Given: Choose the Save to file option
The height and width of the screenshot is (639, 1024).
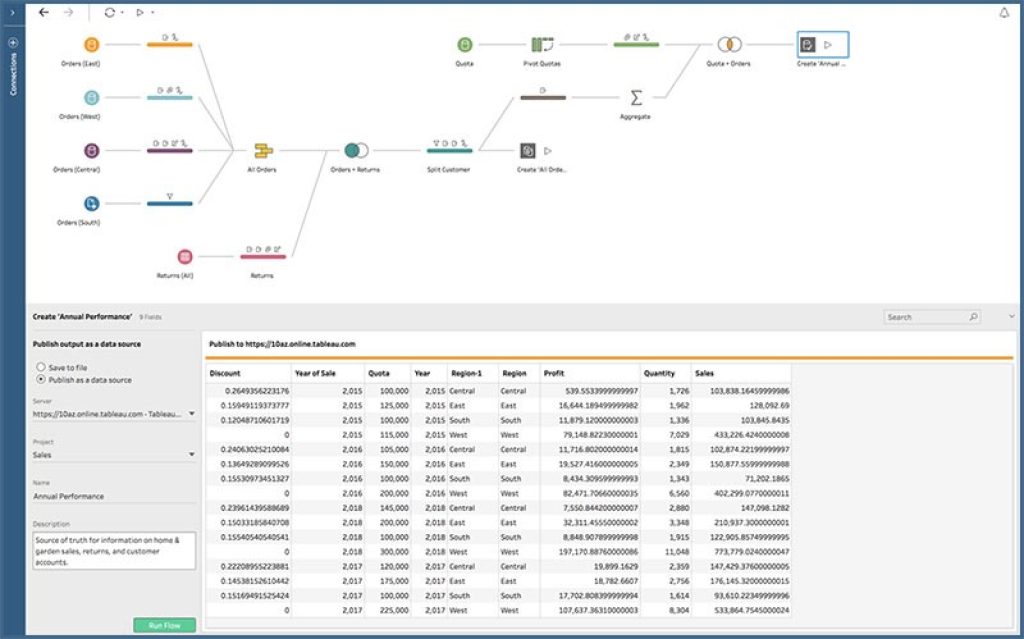Looking at the screenshot, I should pos(41,367).
